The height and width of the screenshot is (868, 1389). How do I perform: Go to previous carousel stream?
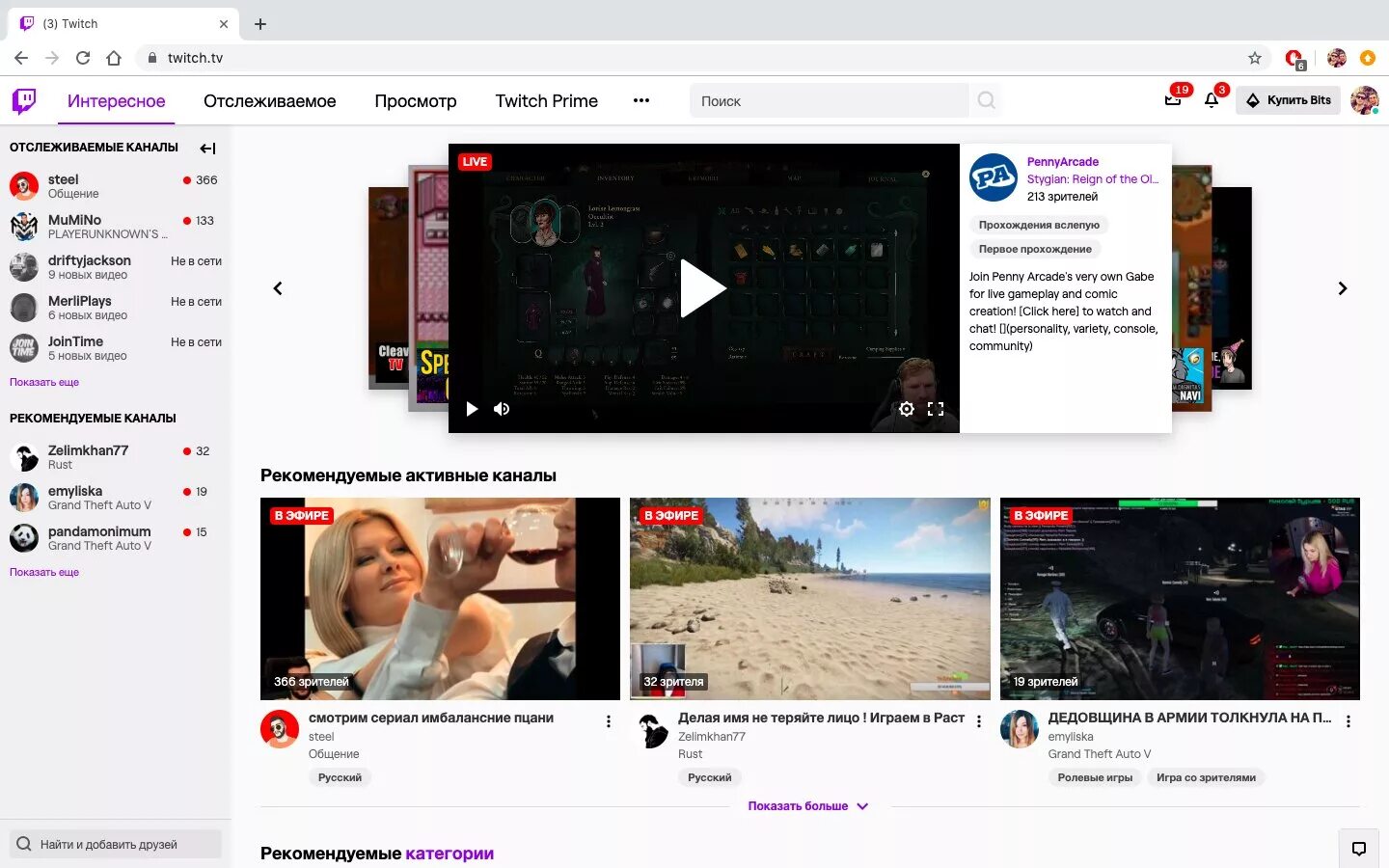click(x=278, y=288)
